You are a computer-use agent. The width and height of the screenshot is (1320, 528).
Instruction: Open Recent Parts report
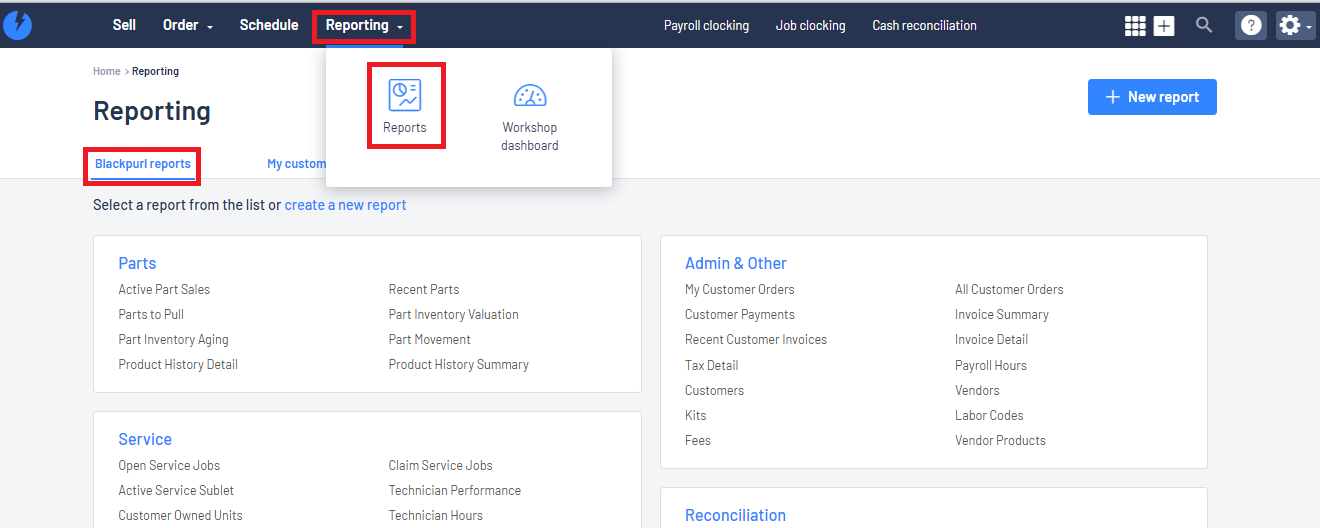pos(424,289)
